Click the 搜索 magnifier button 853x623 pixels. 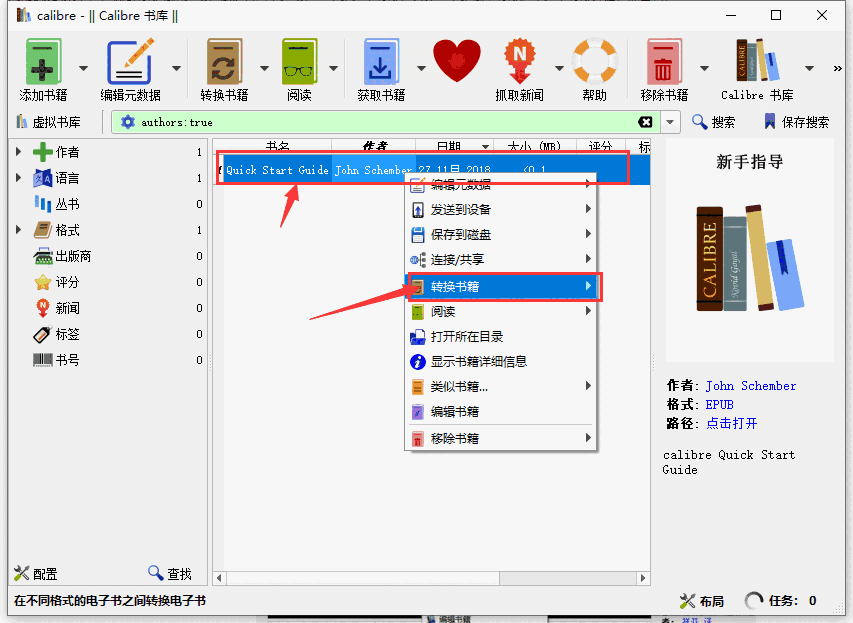[x=713, y=122]
